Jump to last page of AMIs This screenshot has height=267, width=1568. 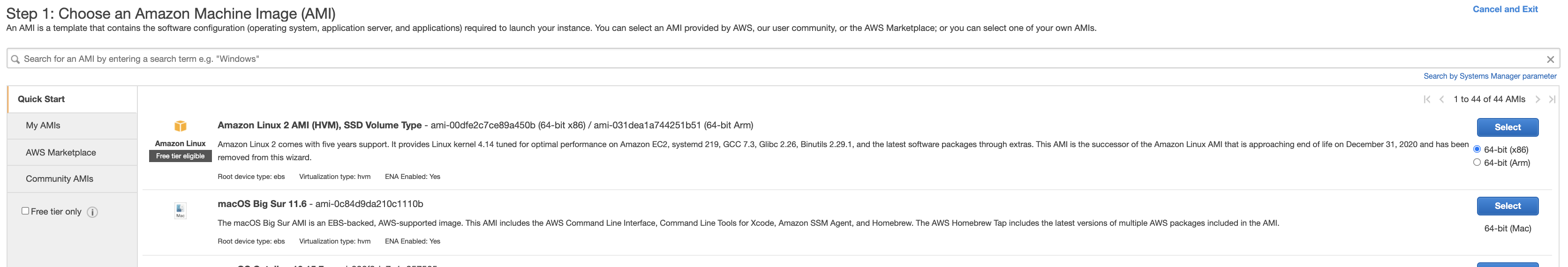(1552, 100)
